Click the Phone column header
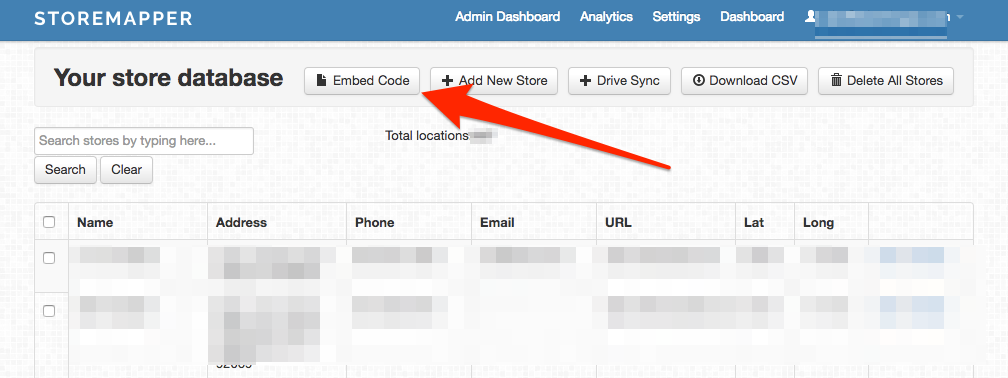1008x378 pixels. [x=375, y=222]
